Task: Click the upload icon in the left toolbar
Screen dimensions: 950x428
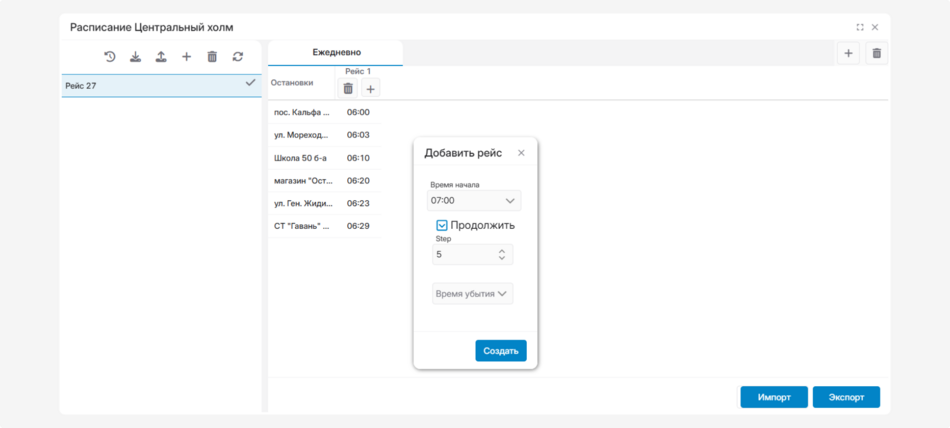Action: [x=161, y=57]
